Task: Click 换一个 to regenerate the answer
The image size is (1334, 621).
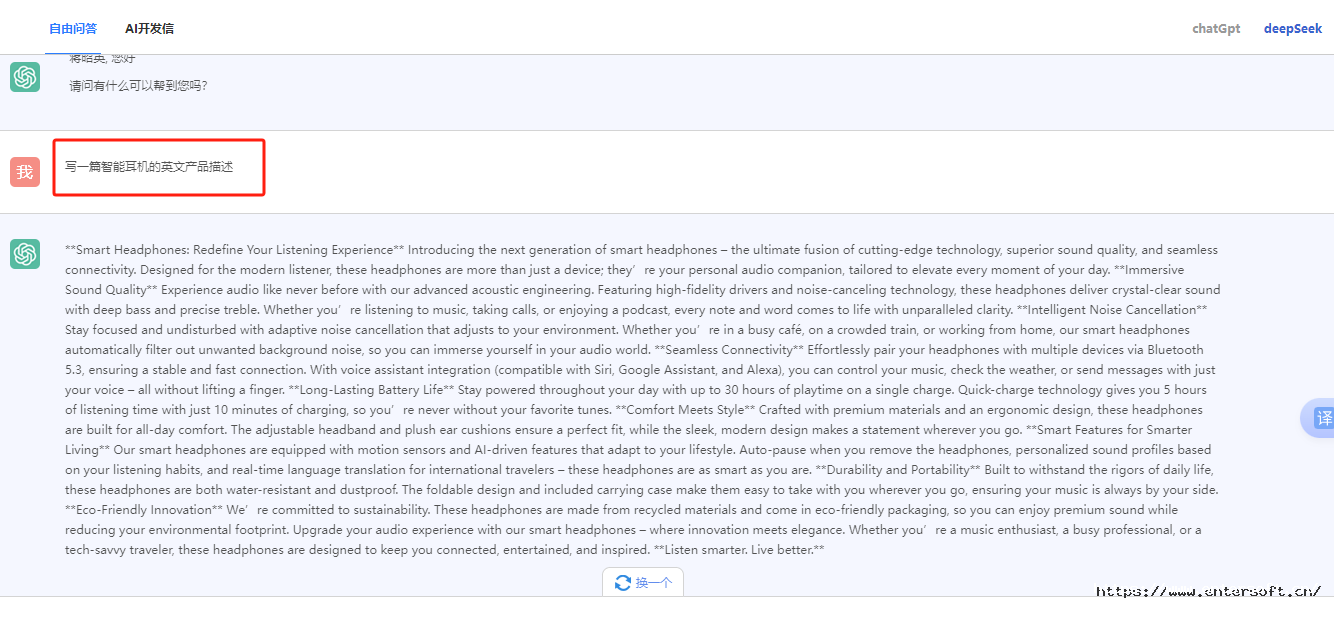Action: (643, 583)
